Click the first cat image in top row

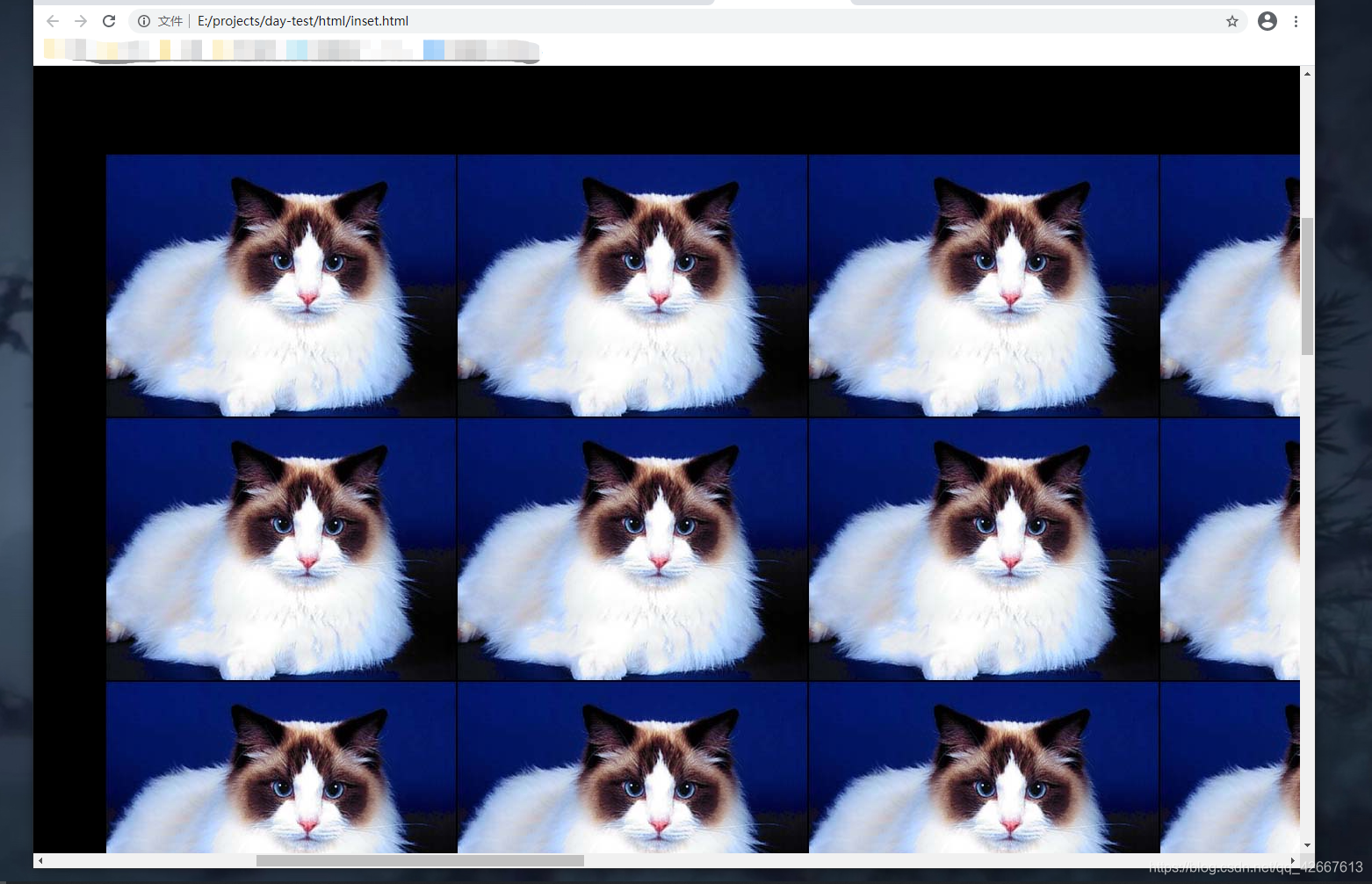281,286
